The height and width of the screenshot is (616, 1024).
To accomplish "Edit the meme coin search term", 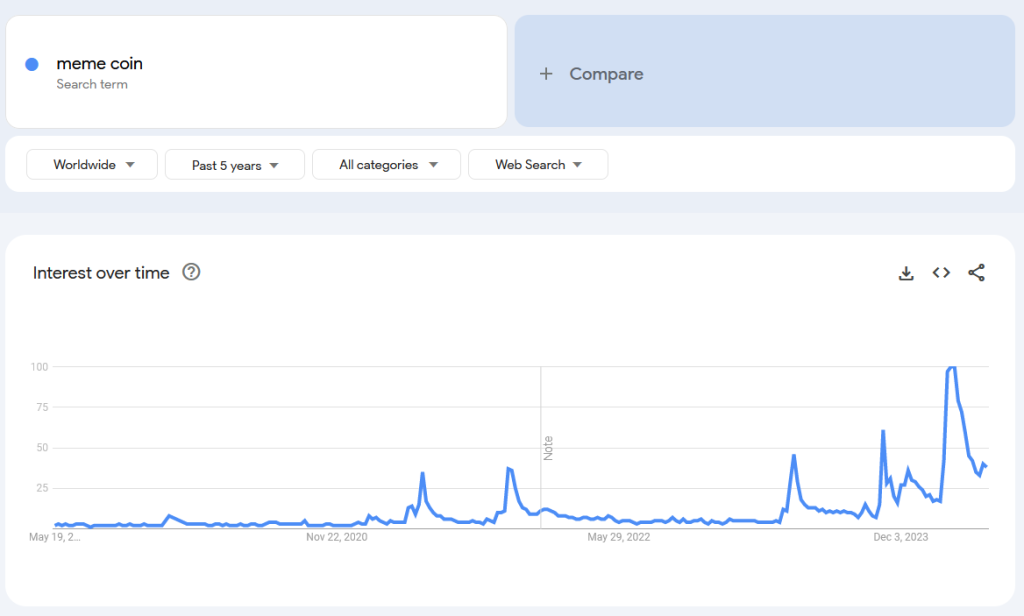I will (x=100, y=64).
